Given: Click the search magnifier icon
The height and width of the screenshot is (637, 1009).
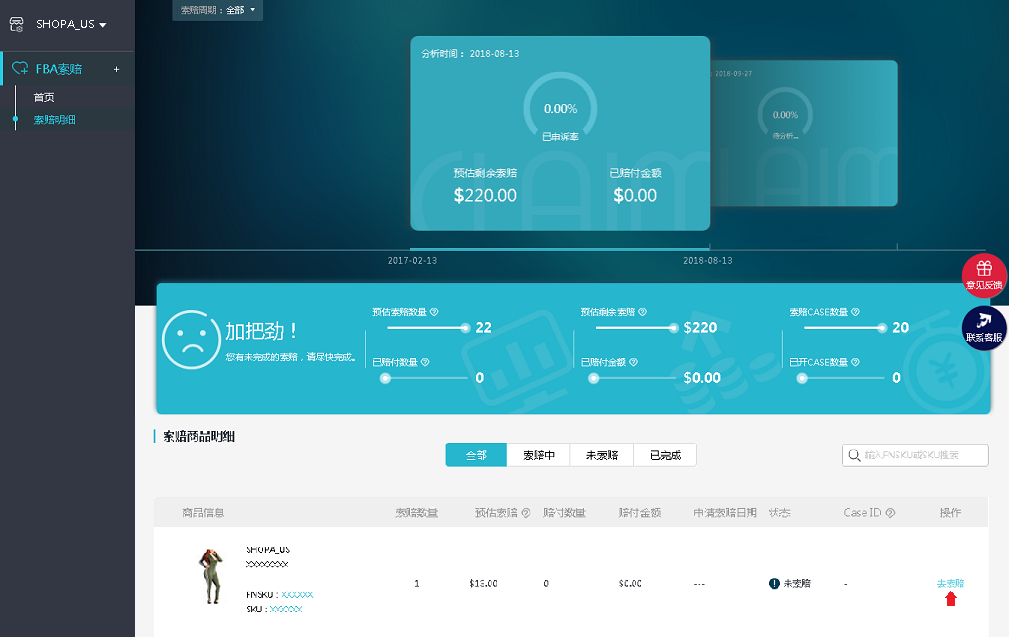Looking at the screenshot, I should pos(855,455).
